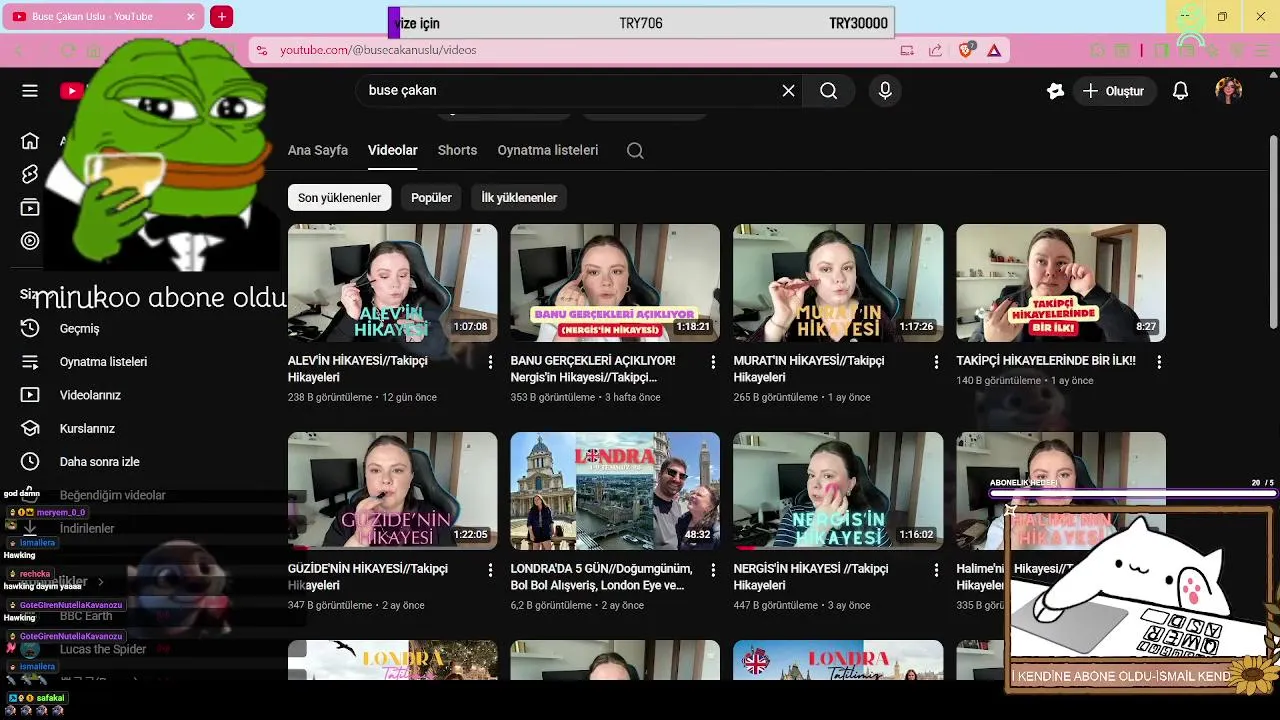Click site settings icon in address bar
The width and height of the screenshot is (1280, 720).
point(261,50)
